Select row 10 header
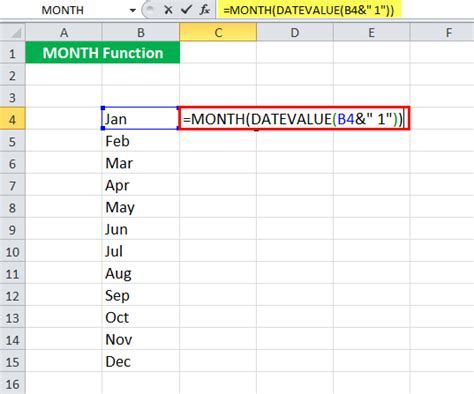 (13, 251)
